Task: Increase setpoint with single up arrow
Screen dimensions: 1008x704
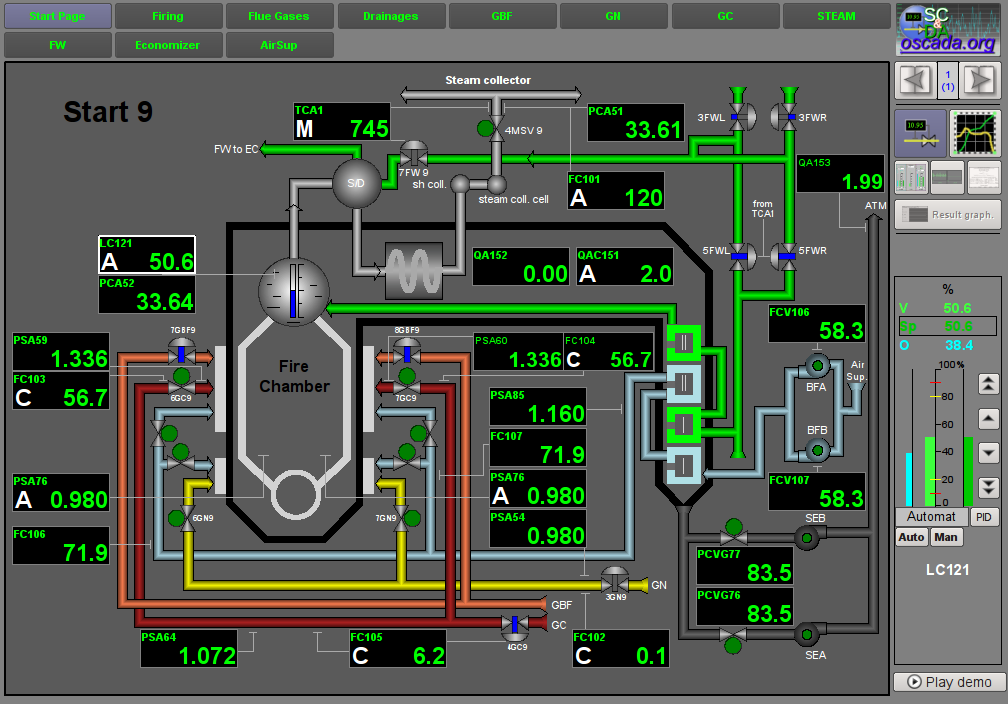Action: (x=988, y=419)
